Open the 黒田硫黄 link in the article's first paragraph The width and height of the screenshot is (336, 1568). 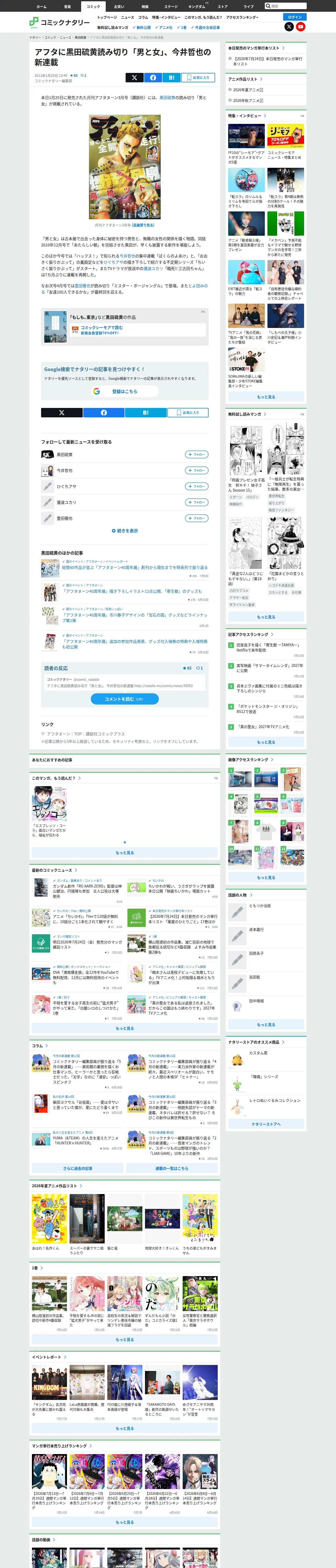click(x=167, y=97)
